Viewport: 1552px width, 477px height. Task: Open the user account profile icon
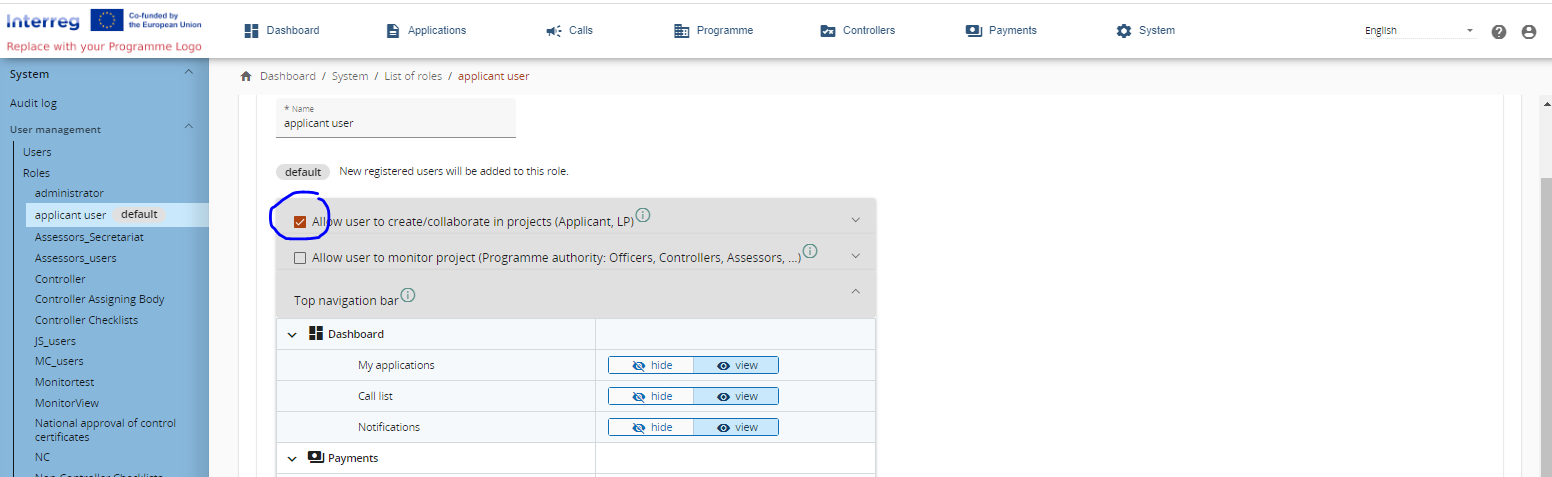point(1528,31)
